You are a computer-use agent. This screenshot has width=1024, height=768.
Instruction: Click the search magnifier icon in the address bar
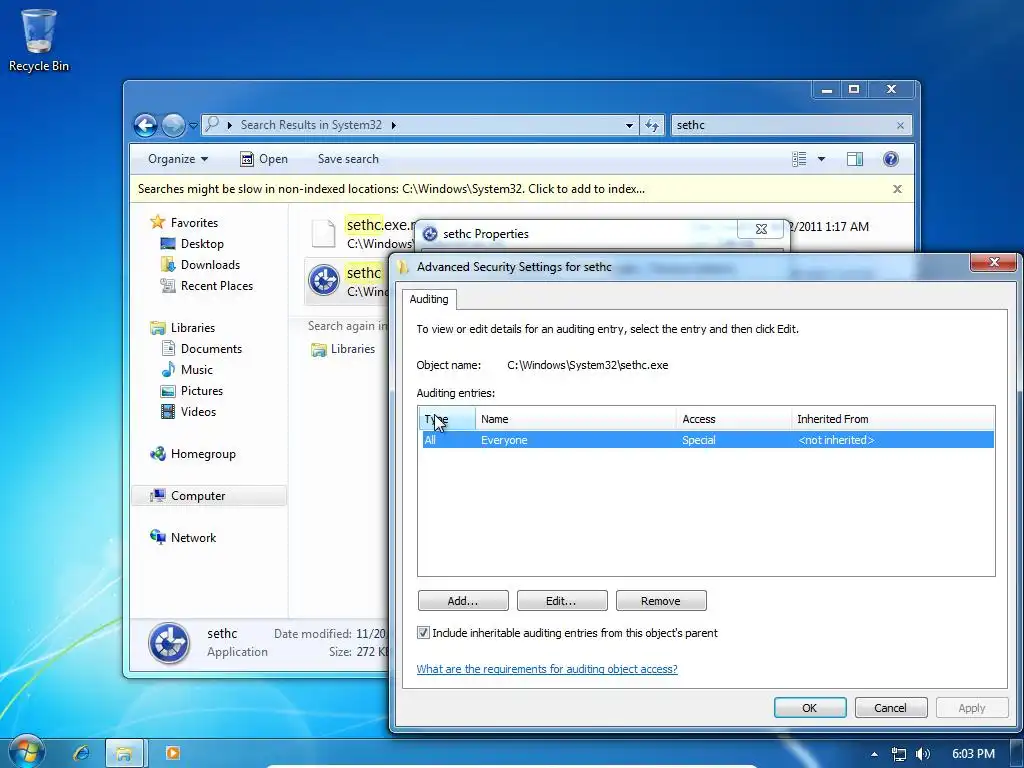tap(212, 124)
